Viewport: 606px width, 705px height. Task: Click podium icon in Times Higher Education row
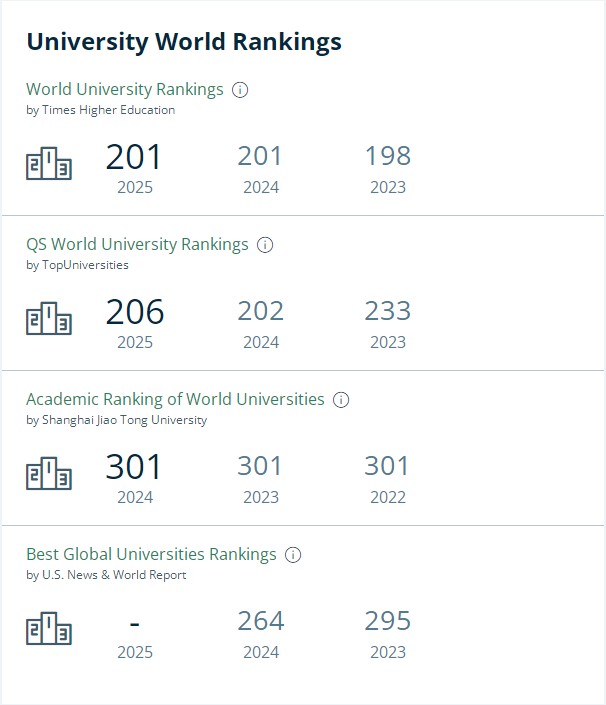pos(49,163)
